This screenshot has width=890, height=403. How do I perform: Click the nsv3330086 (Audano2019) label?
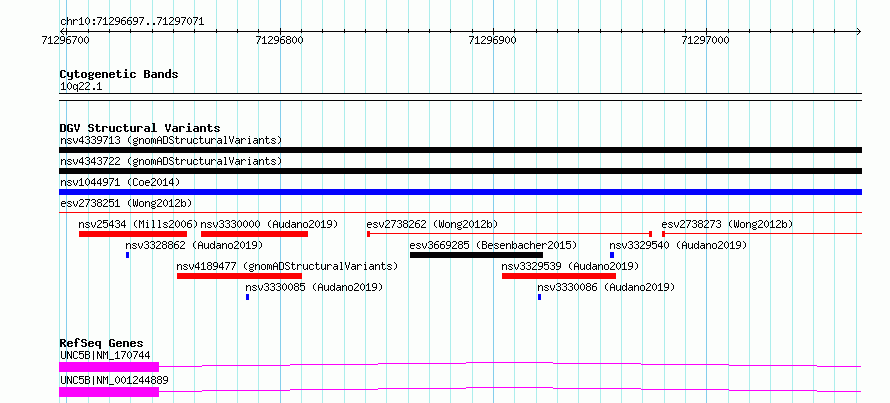tap(606, 287)
